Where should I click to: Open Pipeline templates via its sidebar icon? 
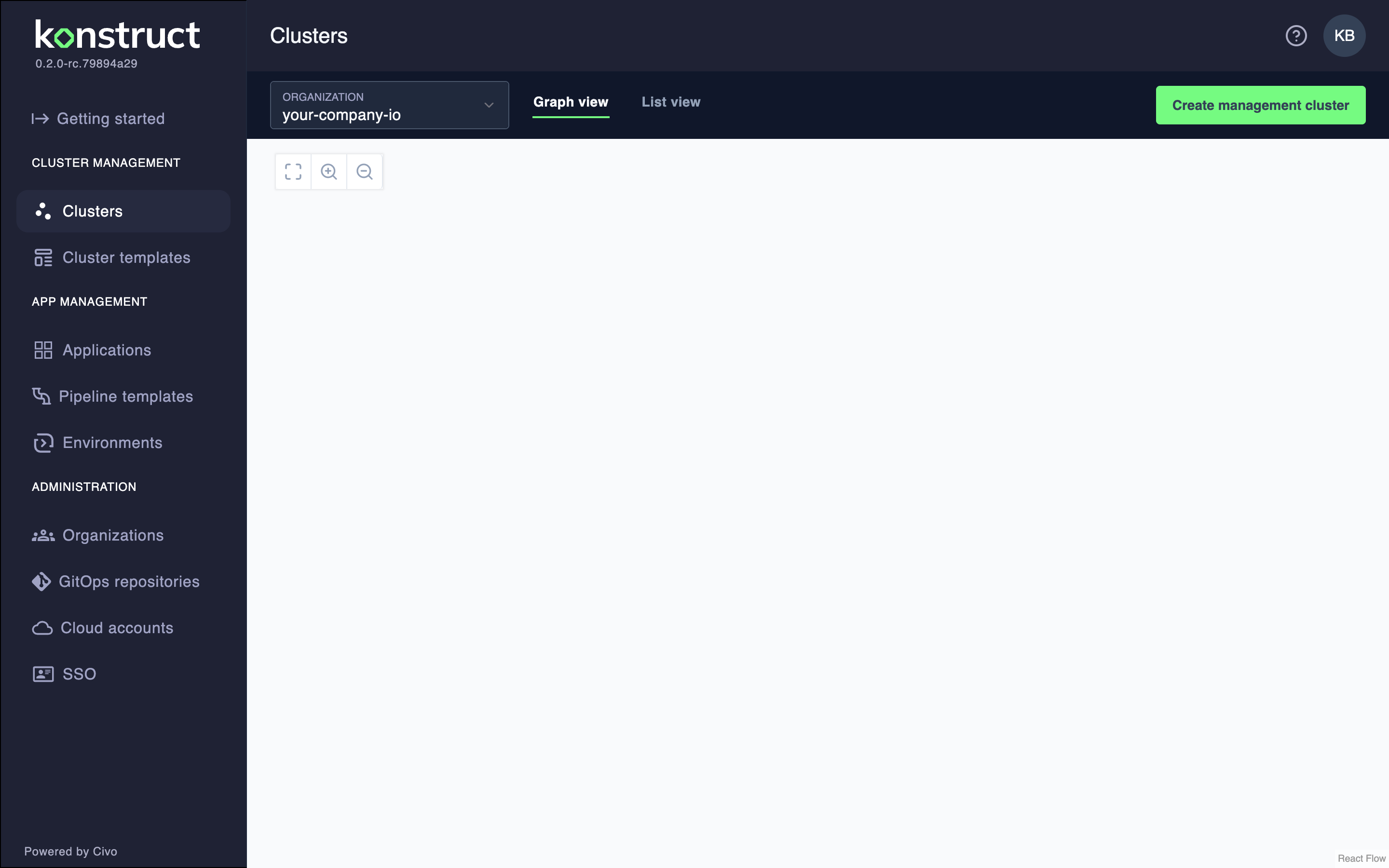(x=42, y=396)
